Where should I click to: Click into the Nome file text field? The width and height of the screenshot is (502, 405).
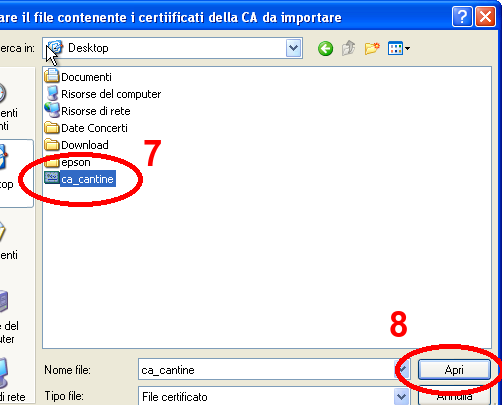(x=267, y=369)
